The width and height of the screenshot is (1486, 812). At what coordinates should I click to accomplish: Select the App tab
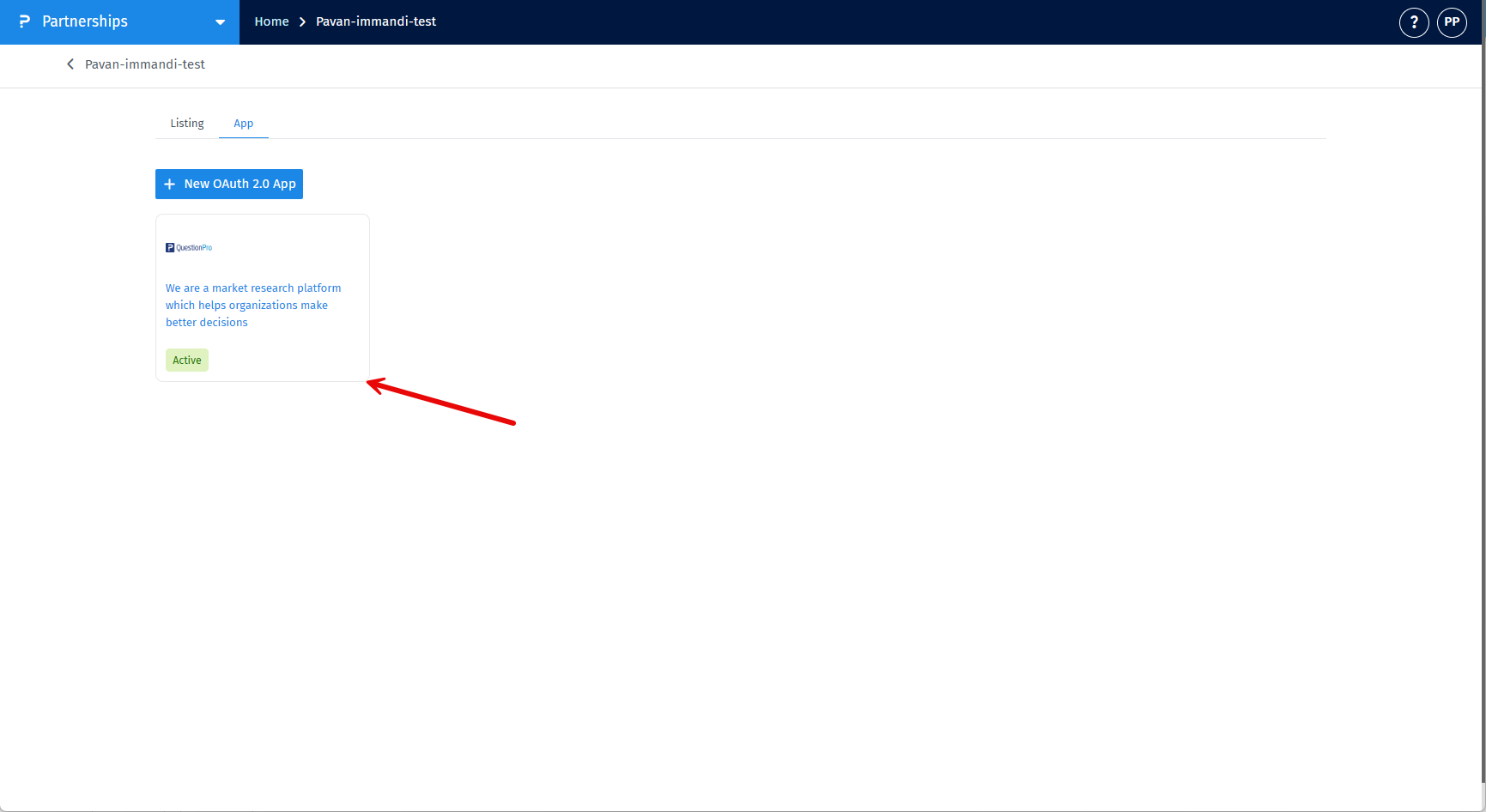[244, 124]
